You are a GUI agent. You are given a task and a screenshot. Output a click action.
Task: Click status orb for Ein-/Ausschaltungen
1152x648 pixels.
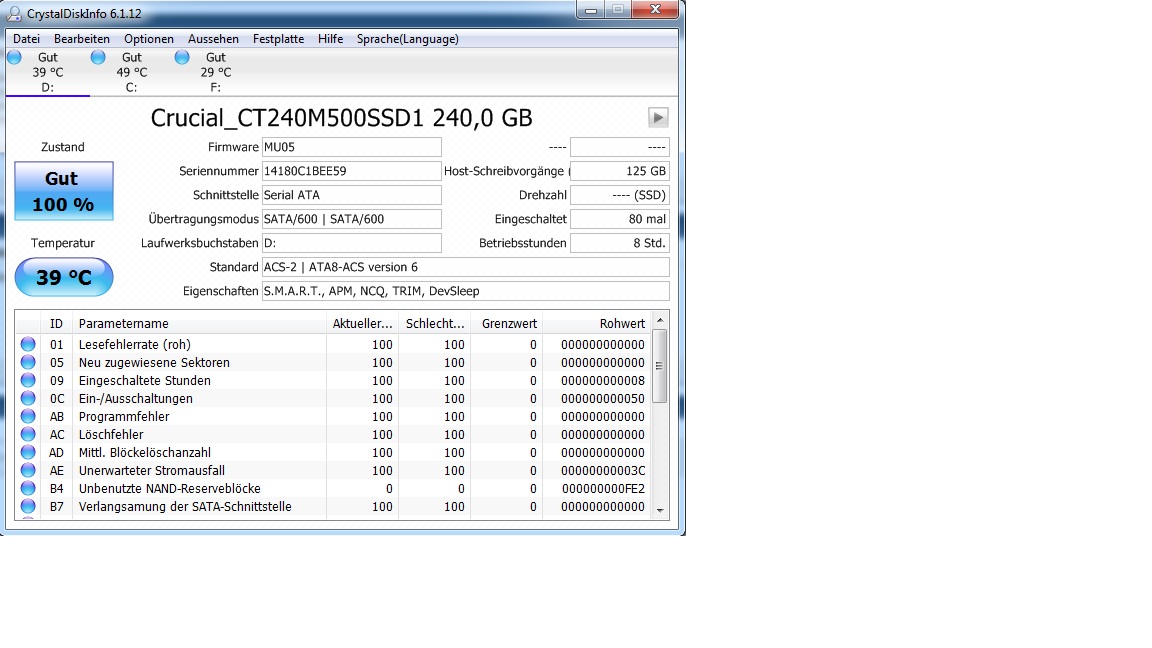pos(28,398)
